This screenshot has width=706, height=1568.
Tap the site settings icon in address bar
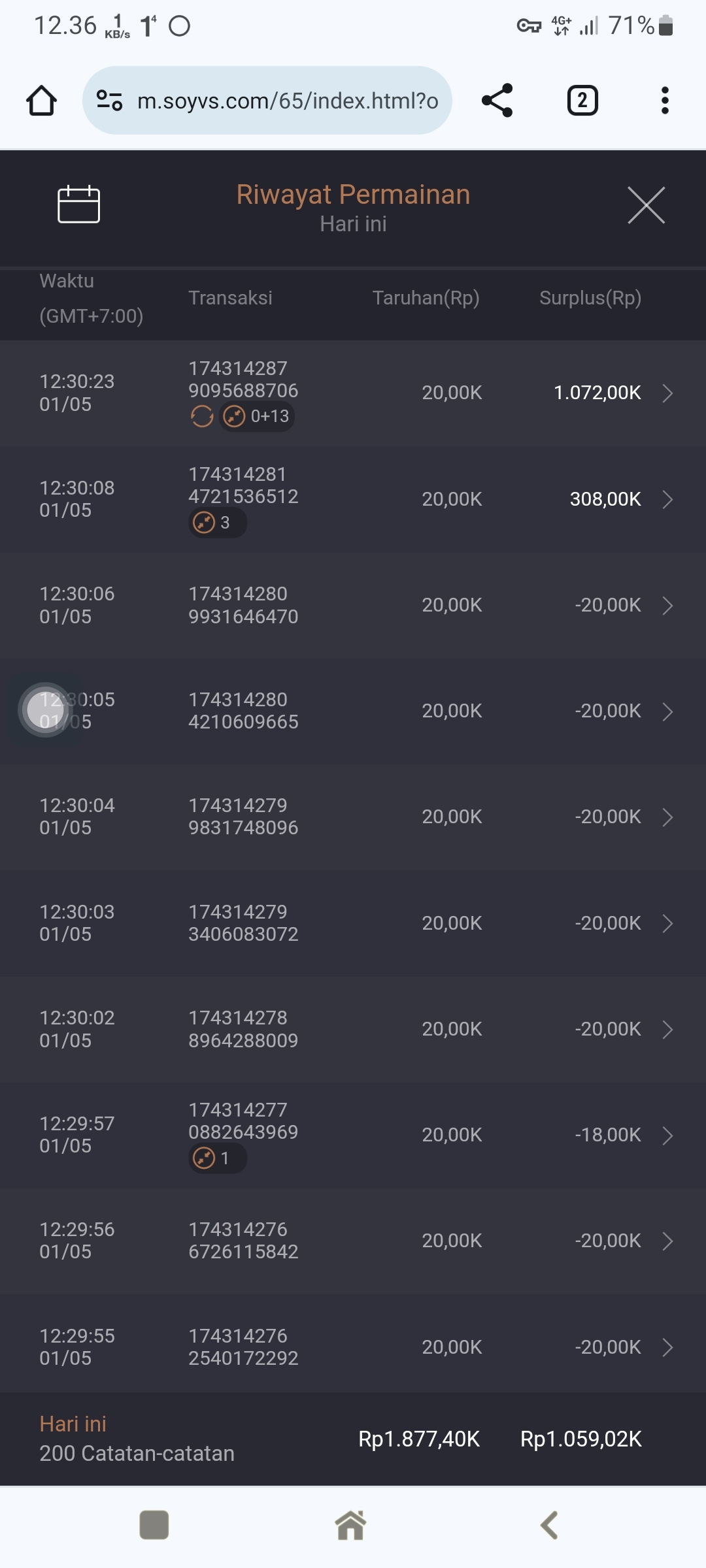pyautogui.click(x=109, y=101)
